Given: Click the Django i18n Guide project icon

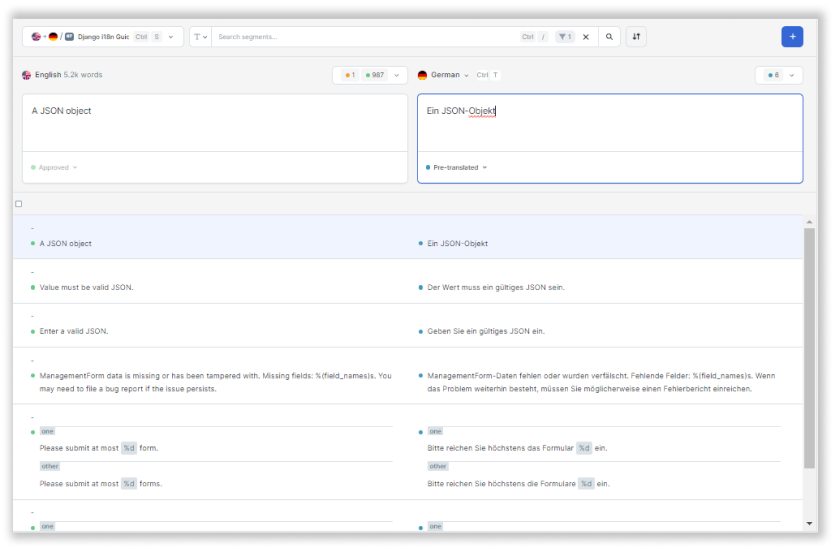Looking at the screenshot, I should [x=69, y=37].
